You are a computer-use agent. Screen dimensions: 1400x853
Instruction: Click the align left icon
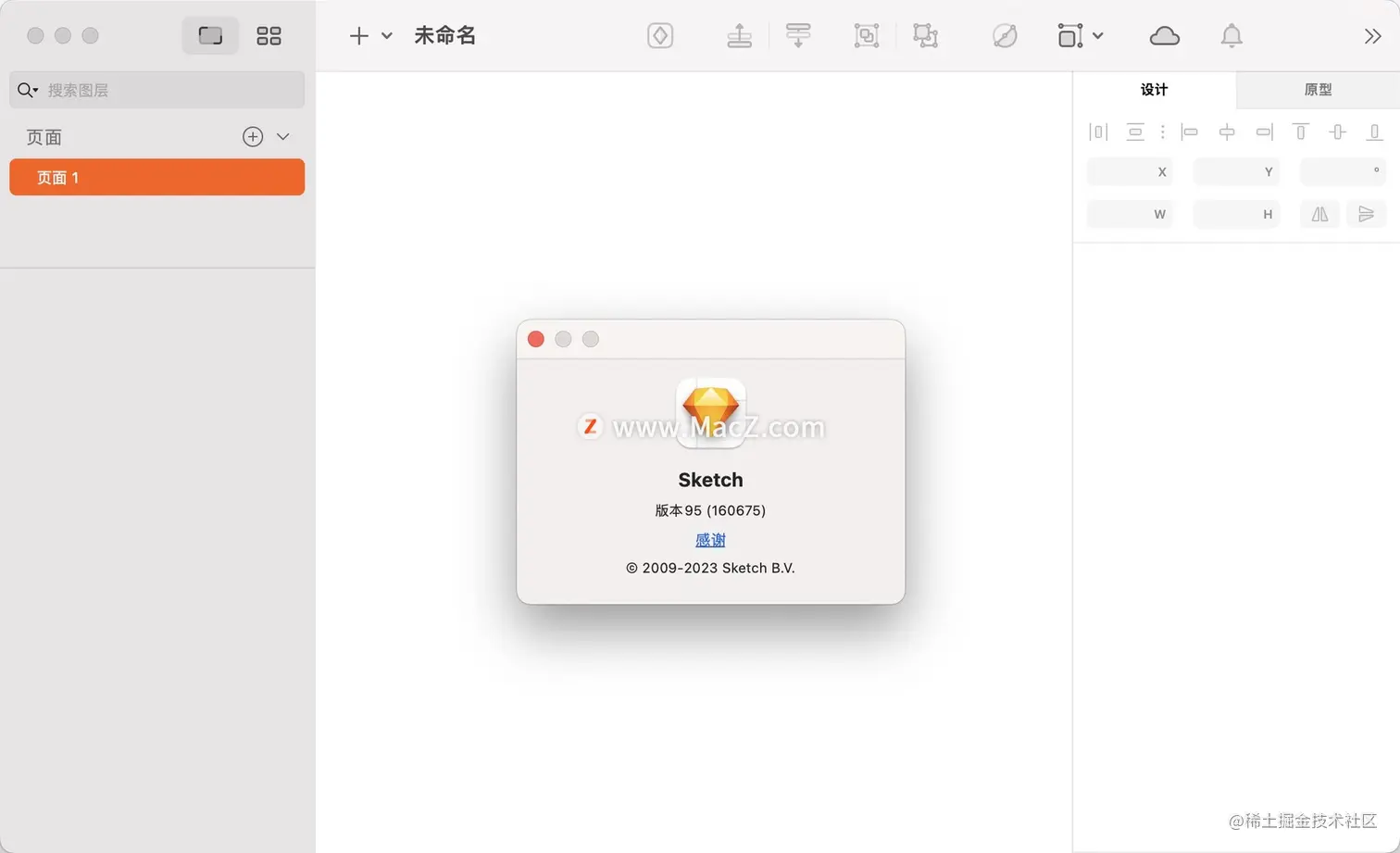pyautogui.click(x=1190, y=132)
